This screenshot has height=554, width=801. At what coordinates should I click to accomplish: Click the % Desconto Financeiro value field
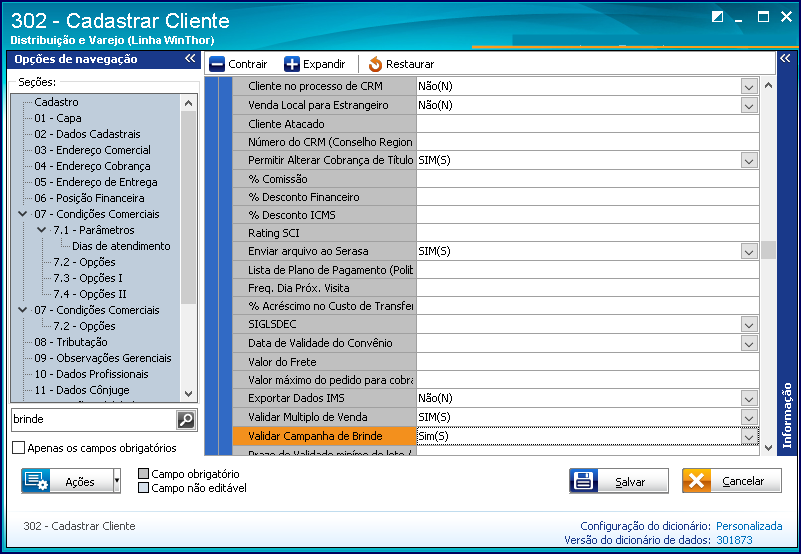[587, 197]
